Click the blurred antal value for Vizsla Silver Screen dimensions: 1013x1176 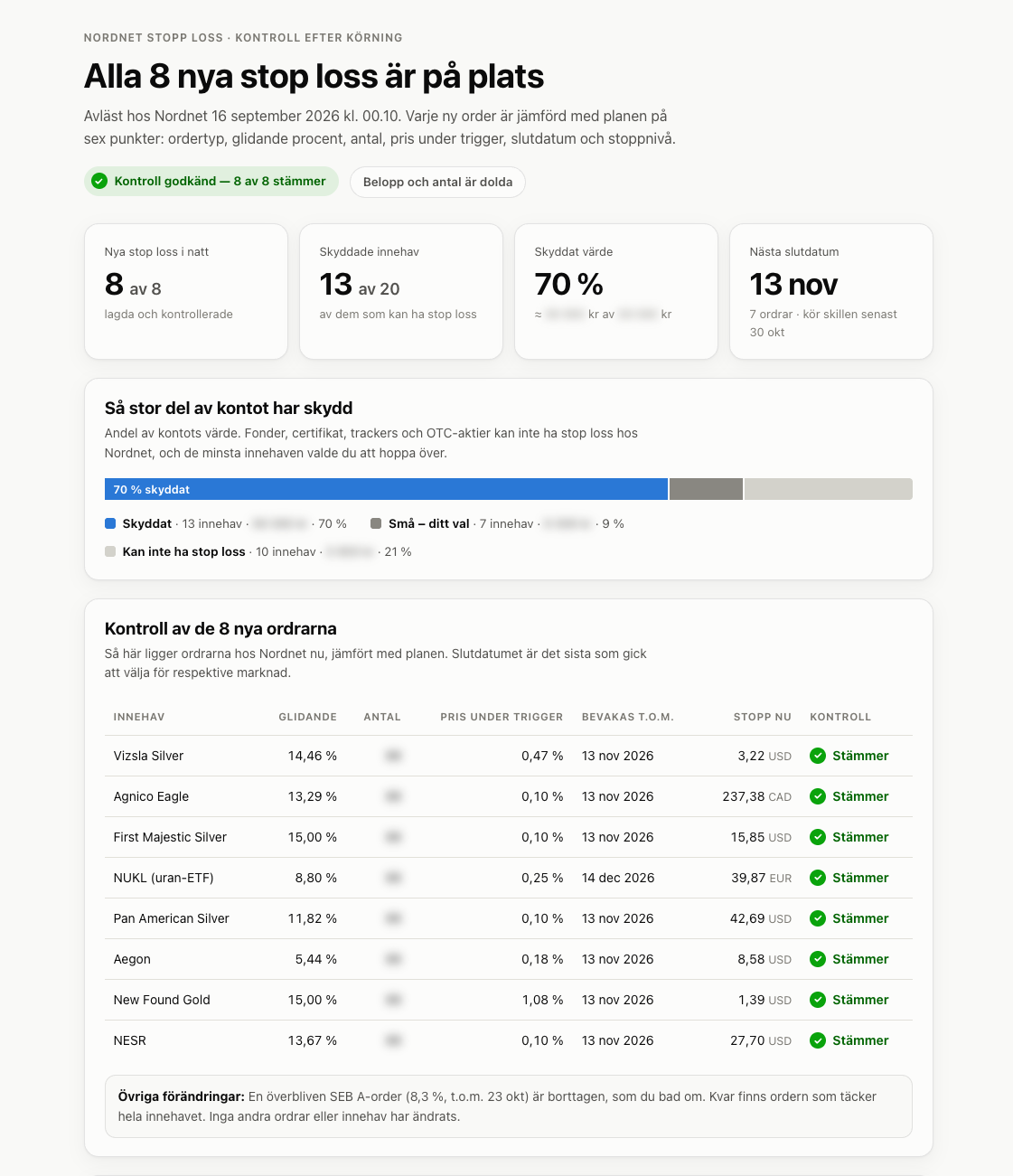(x=393, y=756)
